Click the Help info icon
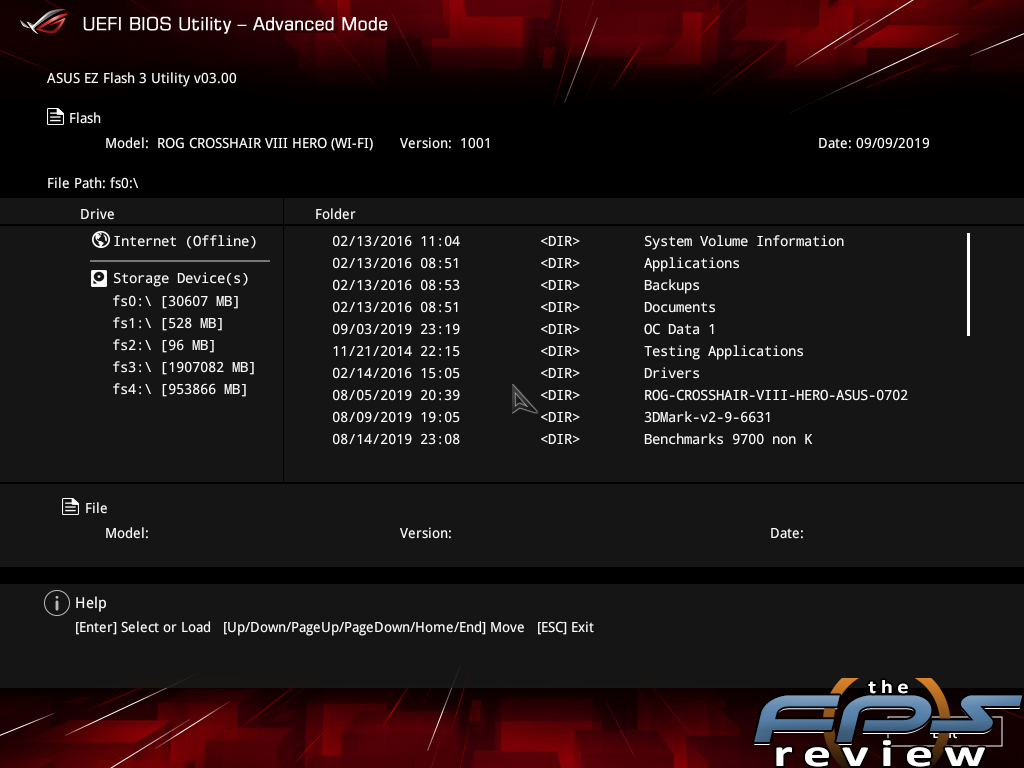 57,603
